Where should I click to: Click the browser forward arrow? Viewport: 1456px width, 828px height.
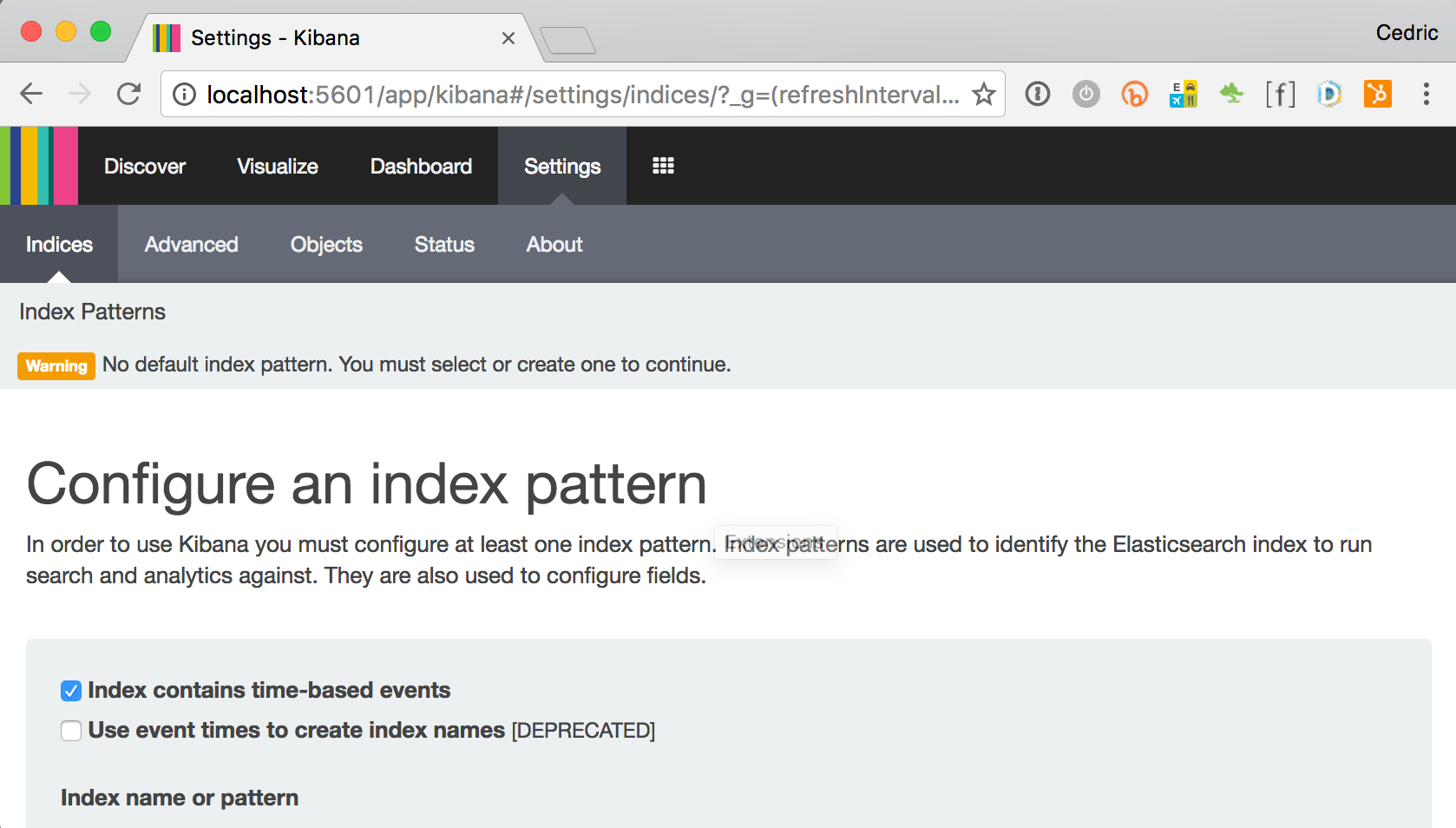[x=80, y=94]
